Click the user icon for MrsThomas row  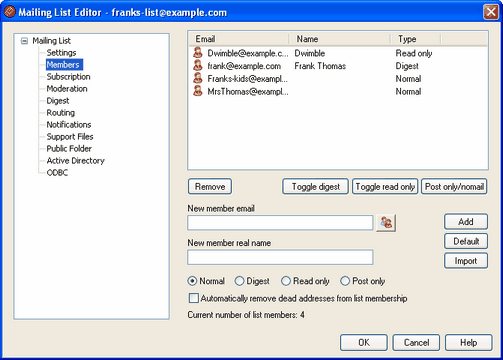[x=198, y=91]
